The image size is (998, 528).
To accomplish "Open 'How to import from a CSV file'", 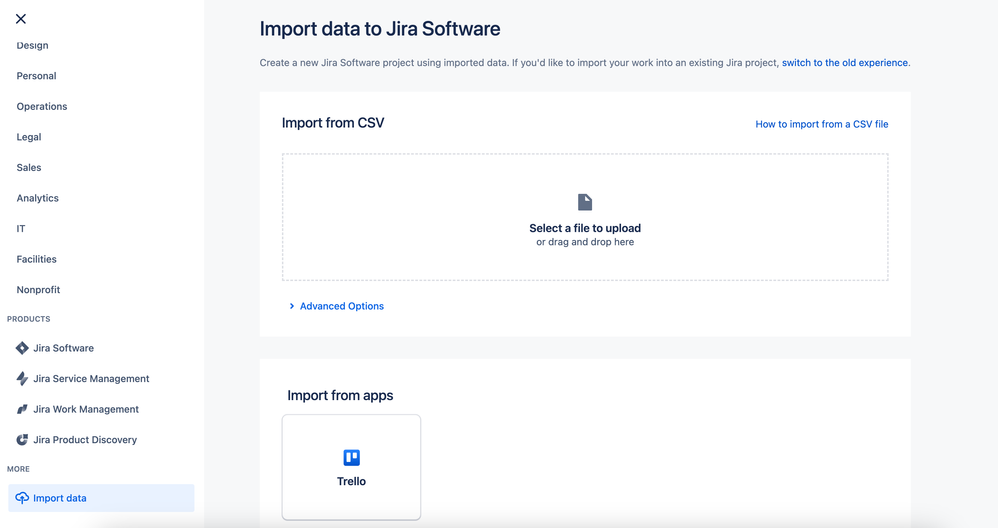I will tap(822, 124).
